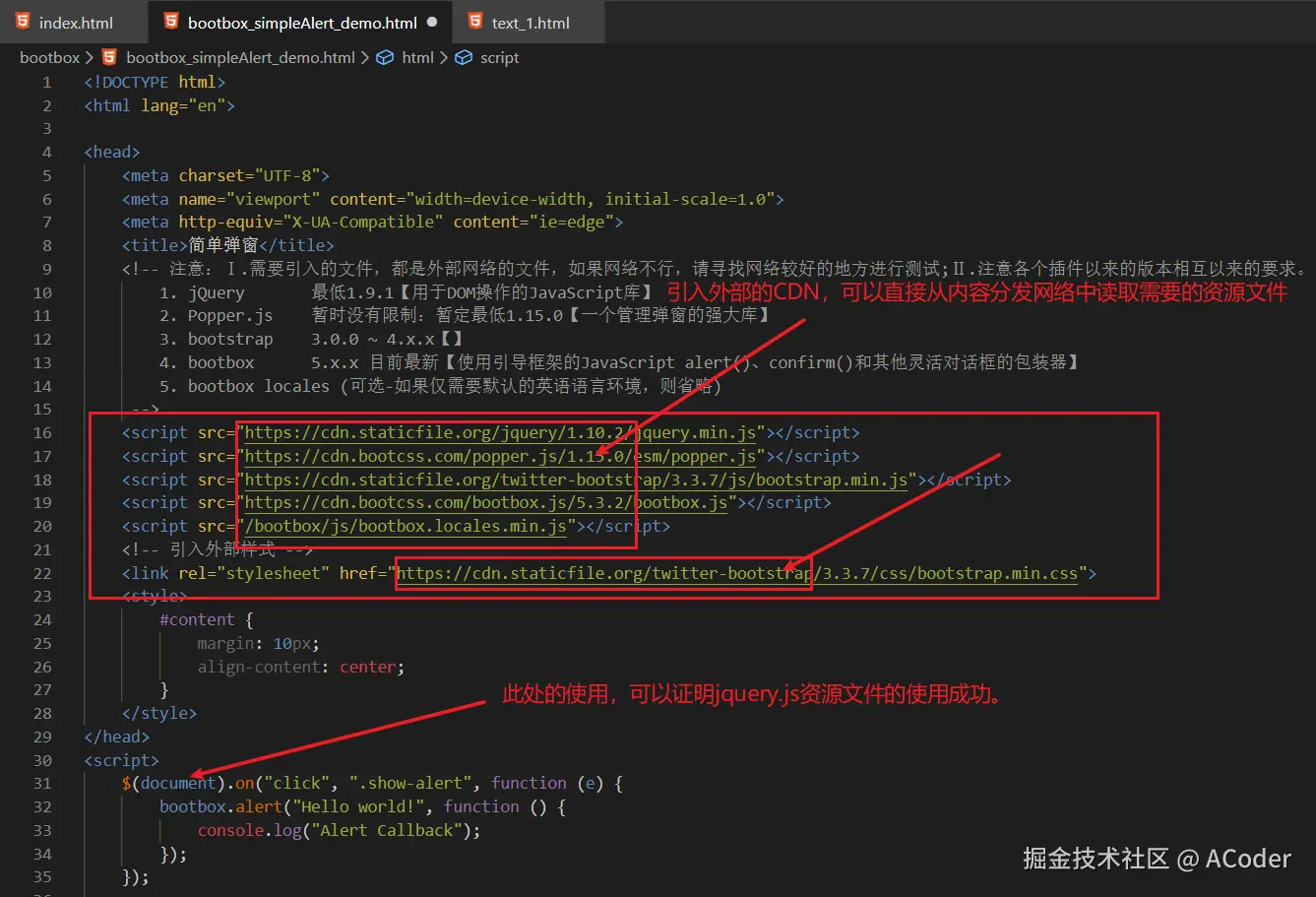The width and height of the screenshot is (1316, 897).
Task: Click the lang="en" attribute text
Action: click(x=183, y=105)
